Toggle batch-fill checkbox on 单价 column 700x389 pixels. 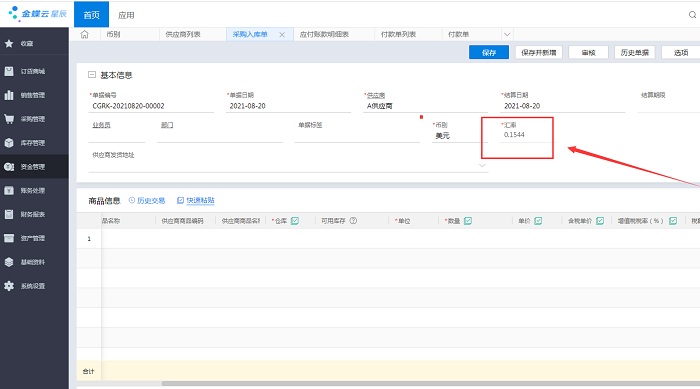pyautogui.click(x=538, y=221)
